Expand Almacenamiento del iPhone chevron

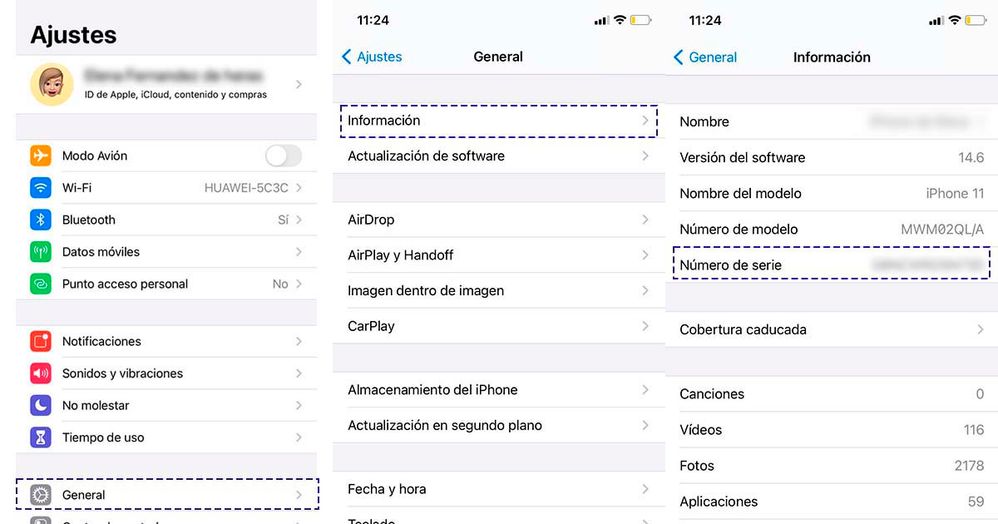645,390
